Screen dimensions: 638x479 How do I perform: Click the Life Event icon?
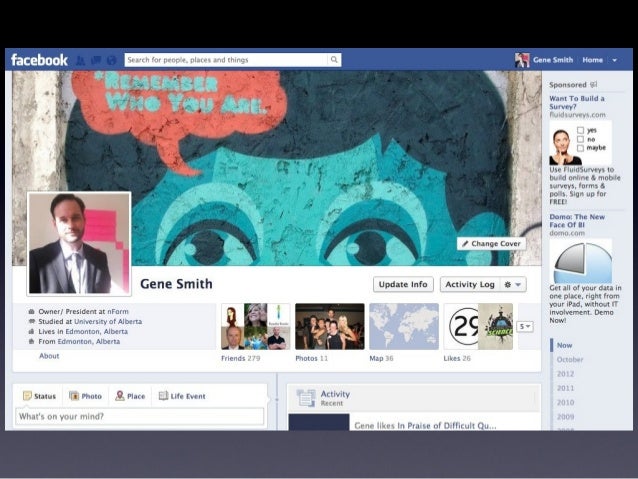[x=163, y=396]
